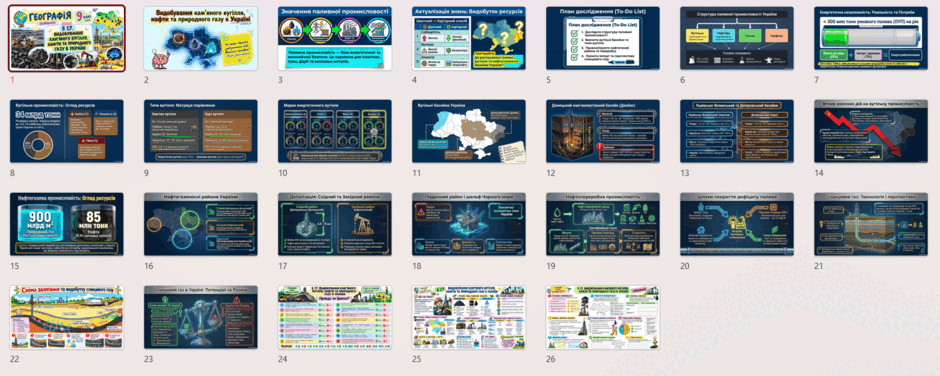Image resolution: width=940 pixels, height=376 pixels.
Task: Click the slide number 8 label
Action: coord(13,173)
